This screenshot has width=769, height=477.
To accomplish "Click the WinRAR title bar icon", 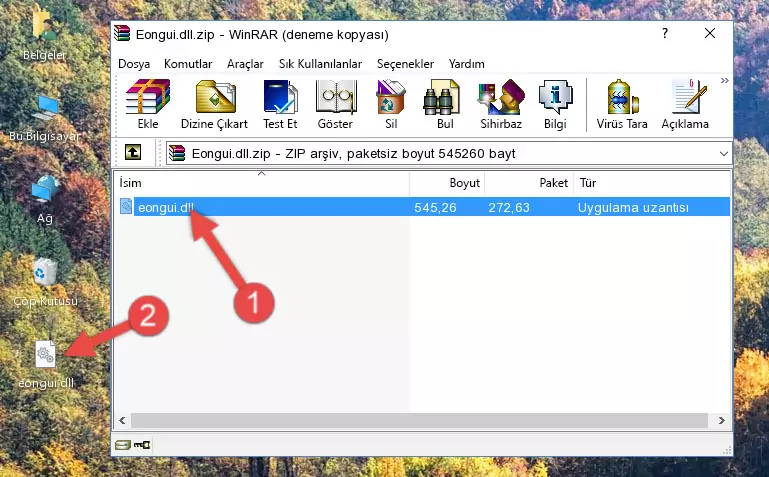I will pos(122,34).
